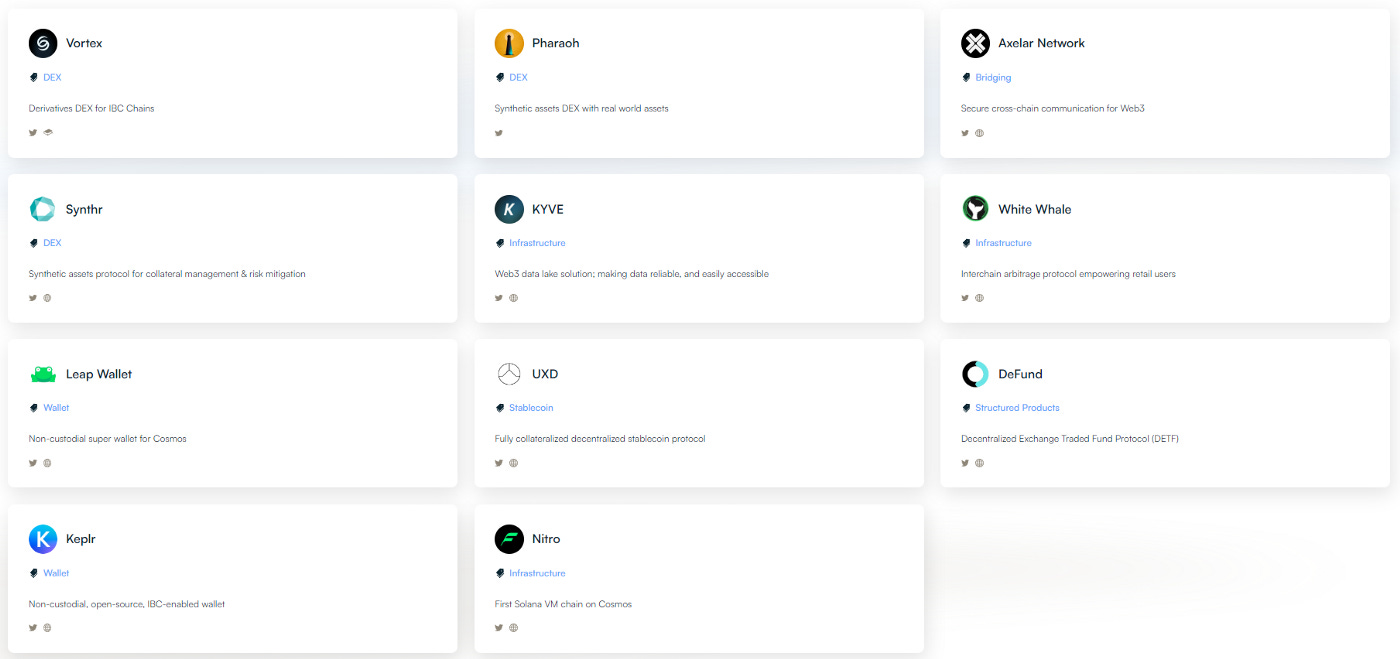
Task: Select the Stablecoin tag under UXD
Action: click(x=530, y=407)
